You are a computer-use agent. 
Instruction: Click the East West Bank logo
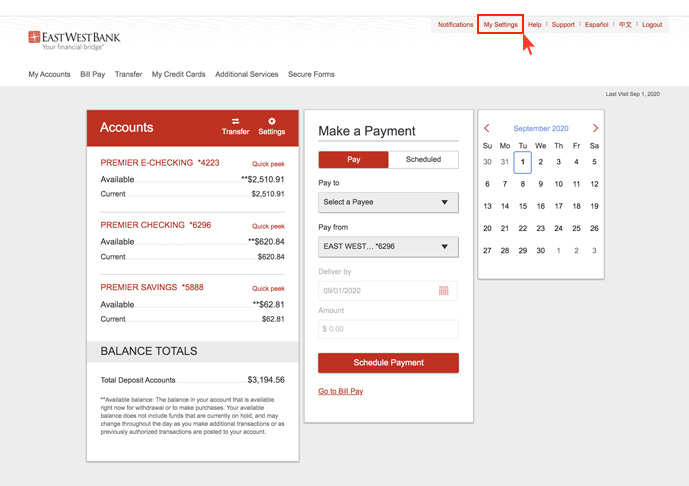[74, 40]
